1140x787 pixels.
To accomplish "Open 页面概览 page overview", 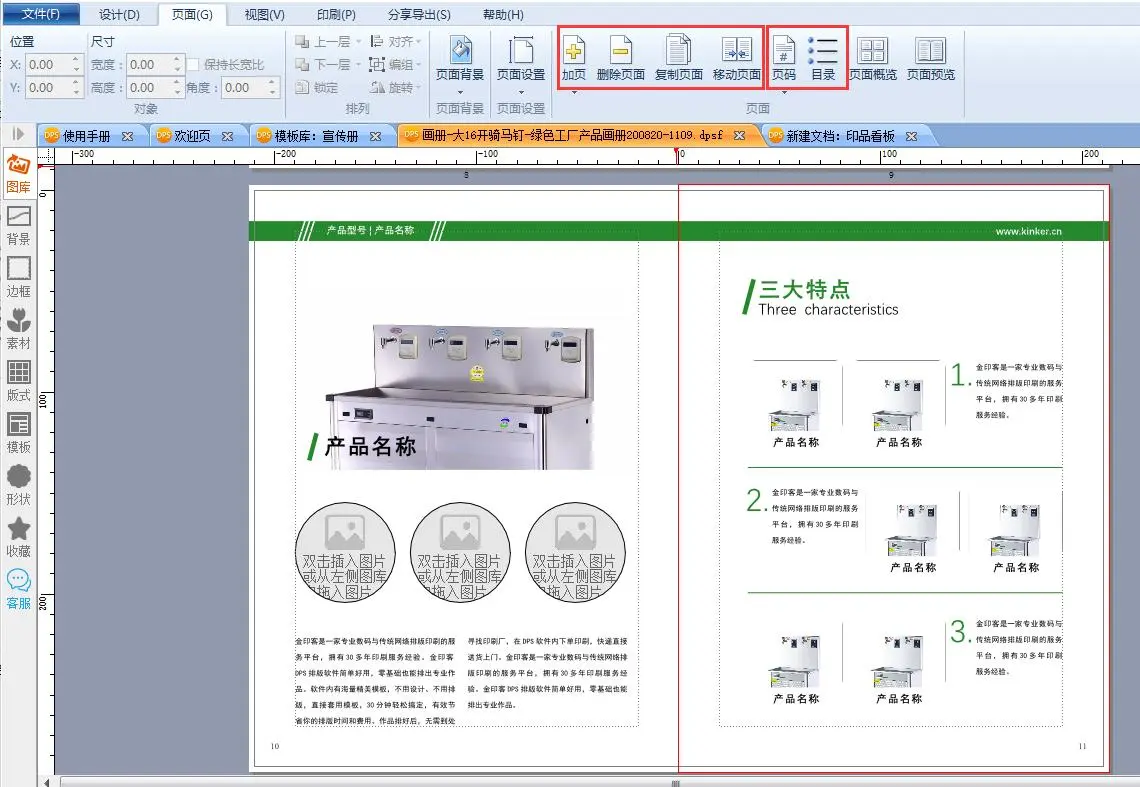I will pos(873,58).
